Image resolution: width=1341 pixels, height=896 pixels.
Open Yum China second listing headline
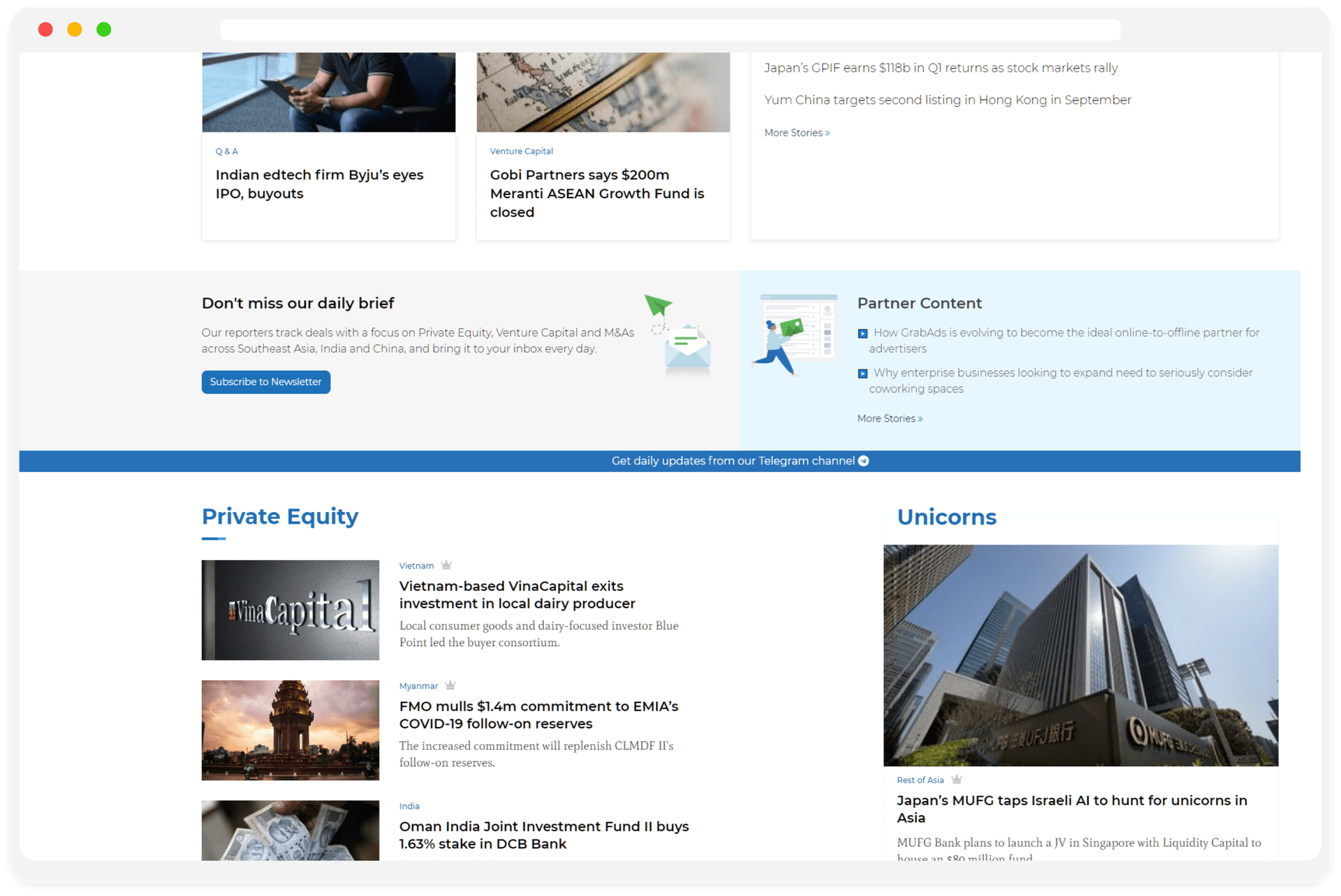[x=948, y=100]
